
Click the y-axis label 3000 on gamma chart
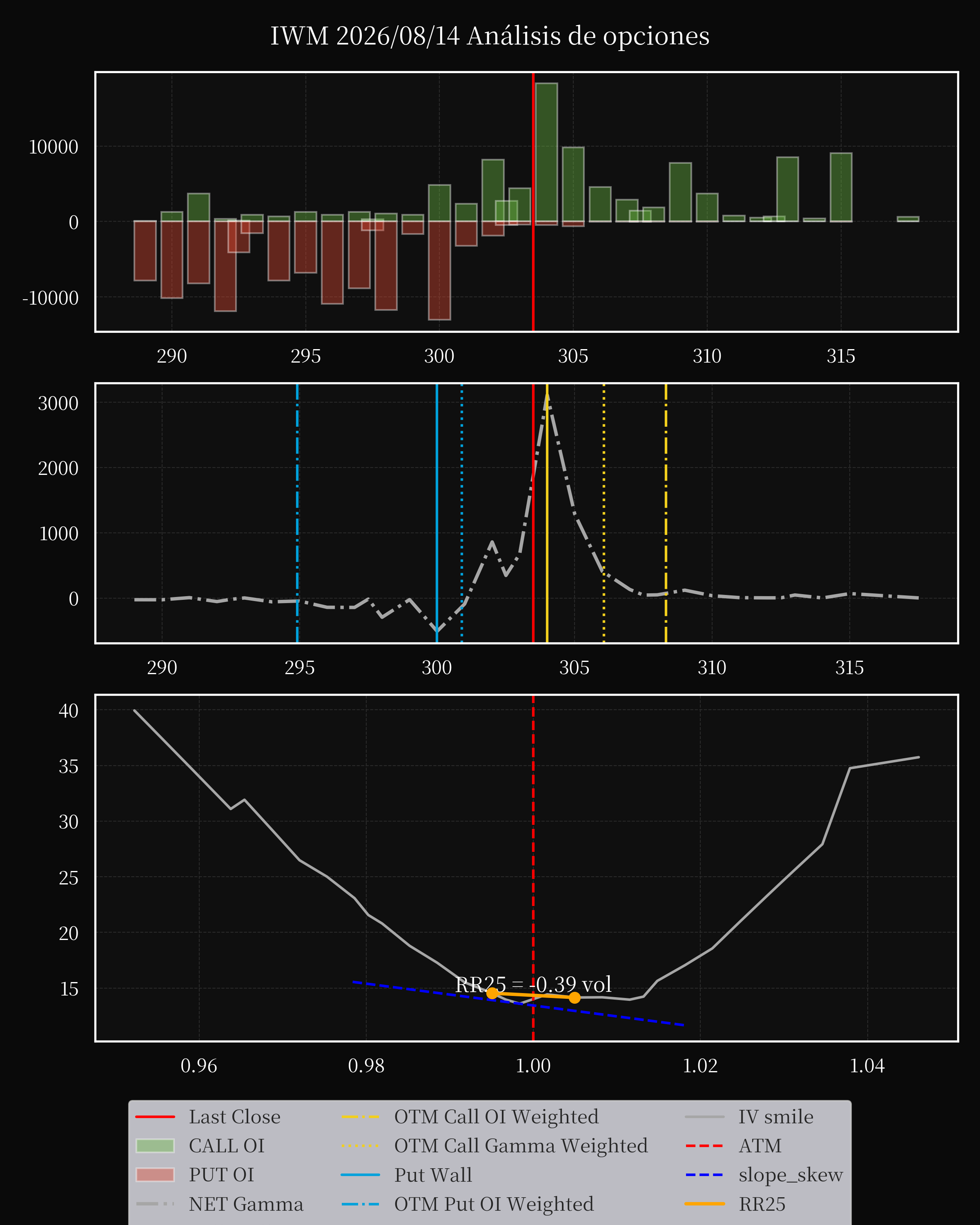point(58,403)
